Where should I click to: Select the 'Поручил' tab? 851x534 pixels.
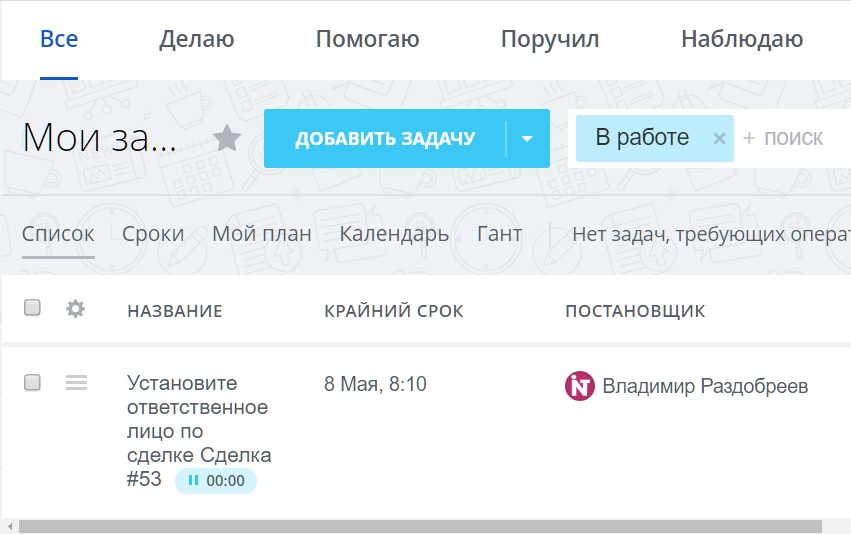click(x=550, y=40)
